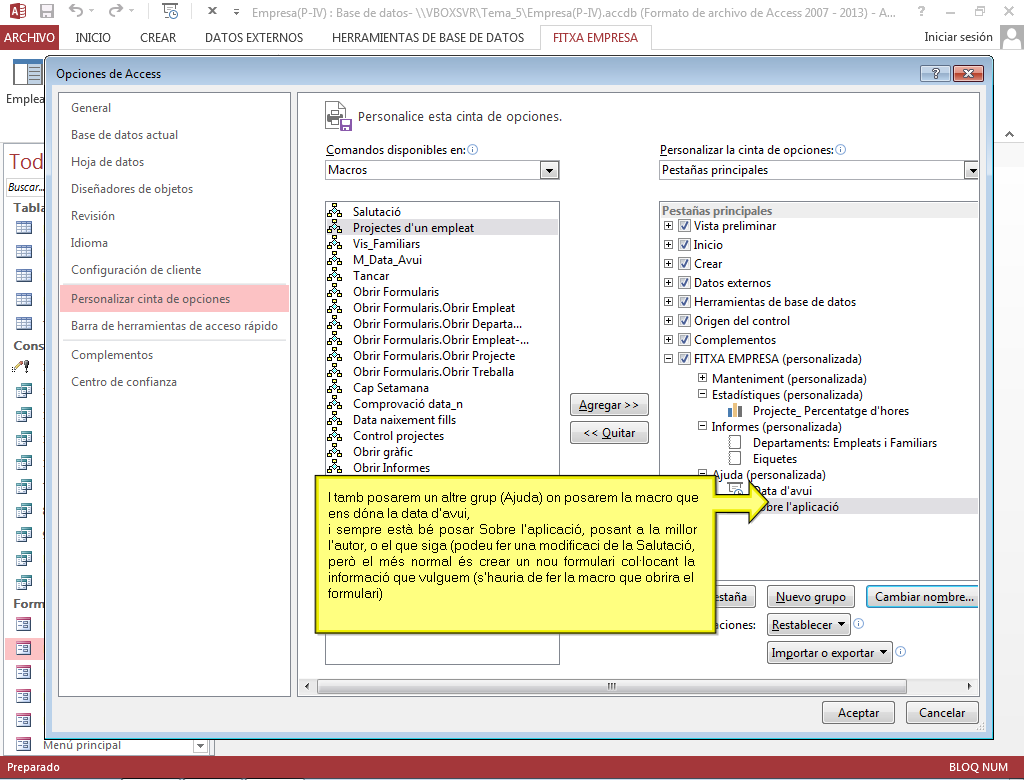Click the Help question mark in dialog title
The height and width of the screenshot is (780, 1024).
coord(935,73)
